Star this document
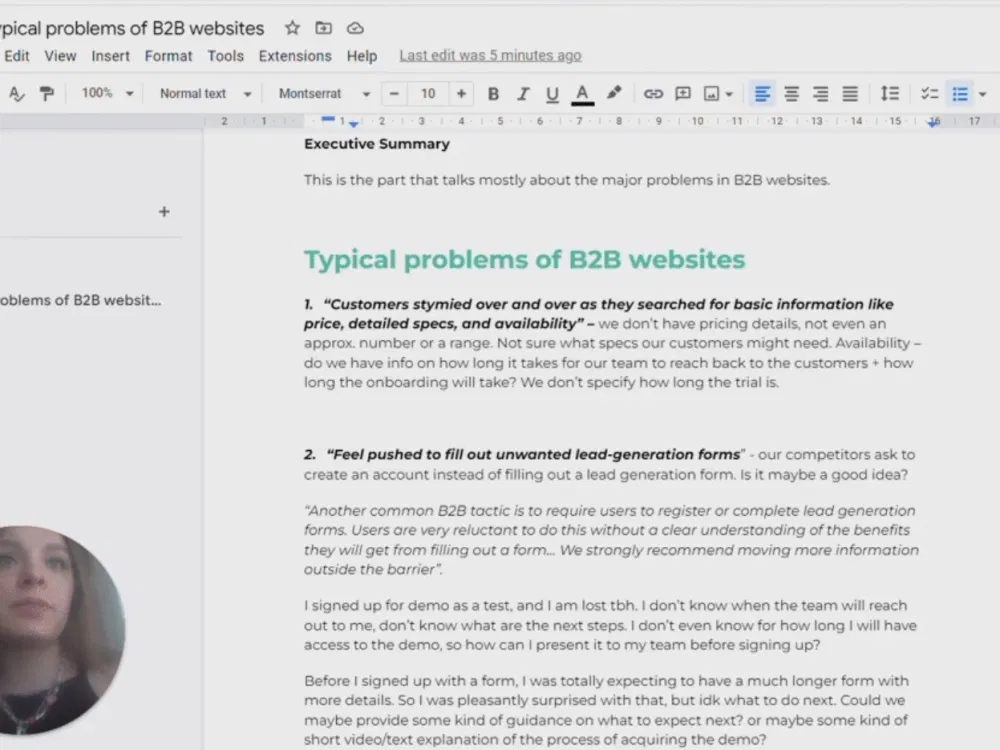 click(292, 28)
